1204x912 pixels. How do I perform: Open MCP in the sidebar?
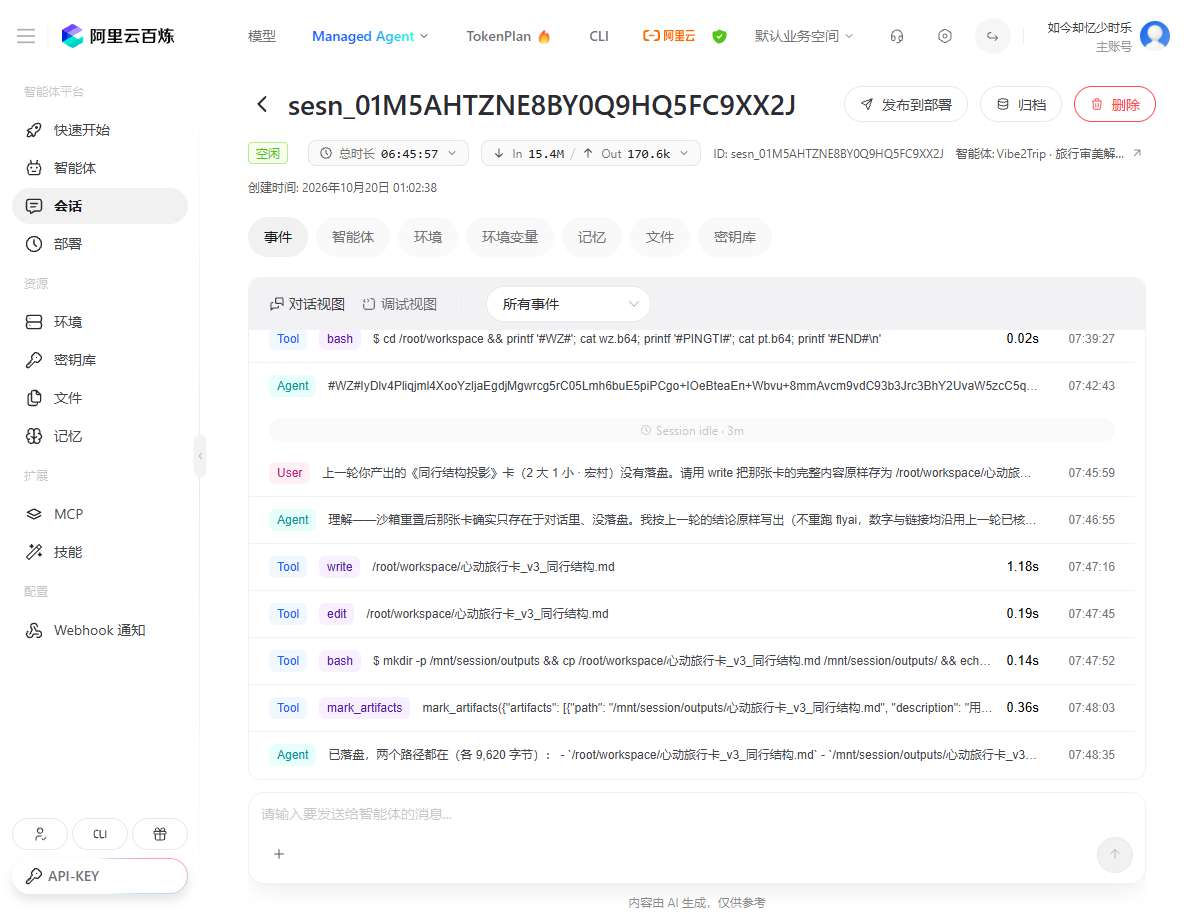click(99, 514)
